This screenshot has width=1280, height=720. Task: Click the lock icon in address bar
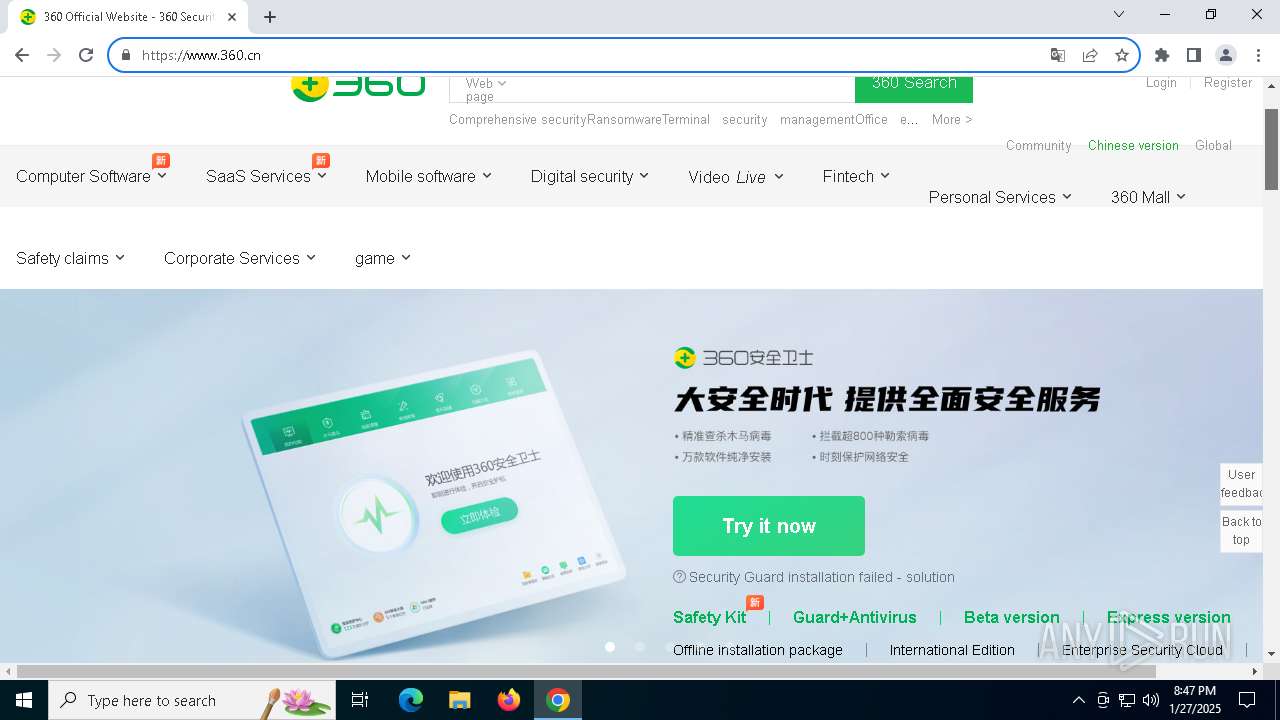point(126,55)
